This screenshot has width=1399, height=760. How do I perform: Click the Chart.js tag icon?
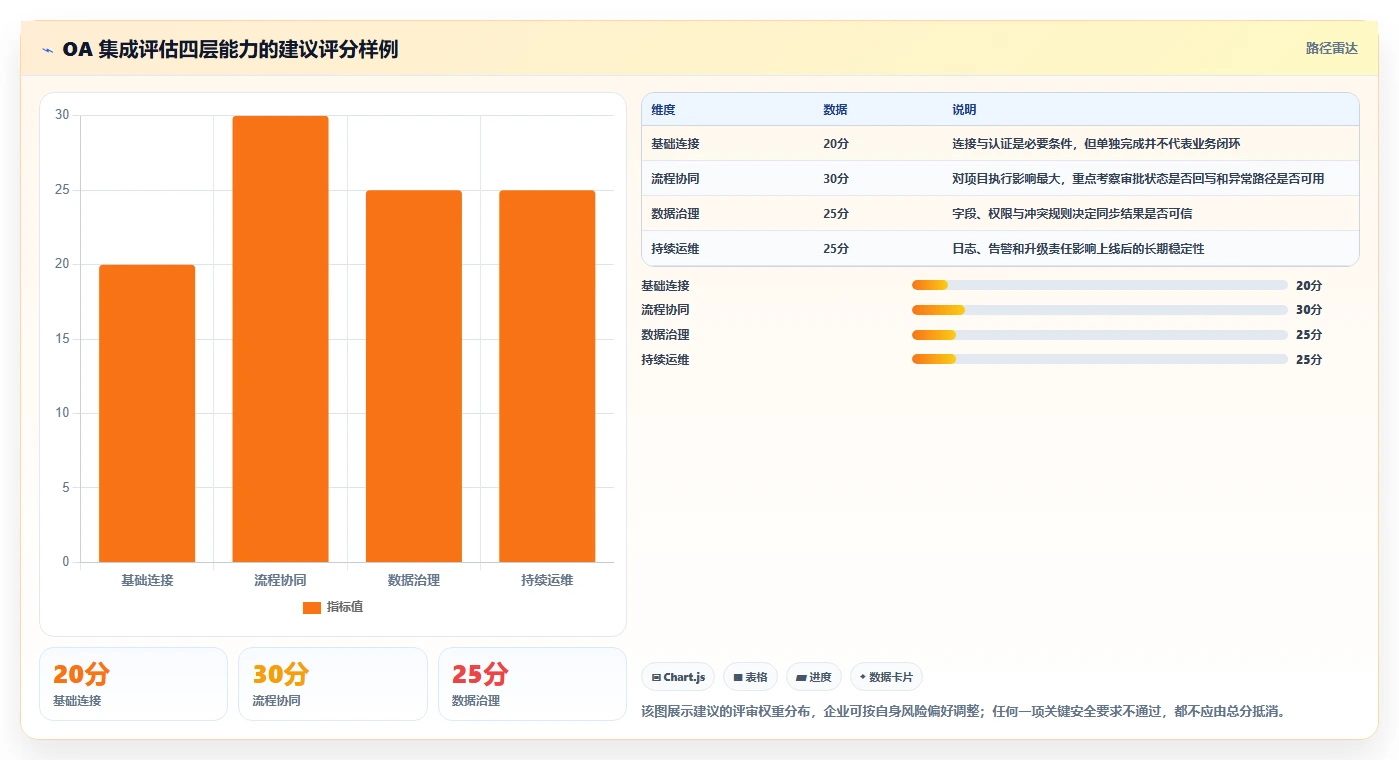tap(656, 677)
